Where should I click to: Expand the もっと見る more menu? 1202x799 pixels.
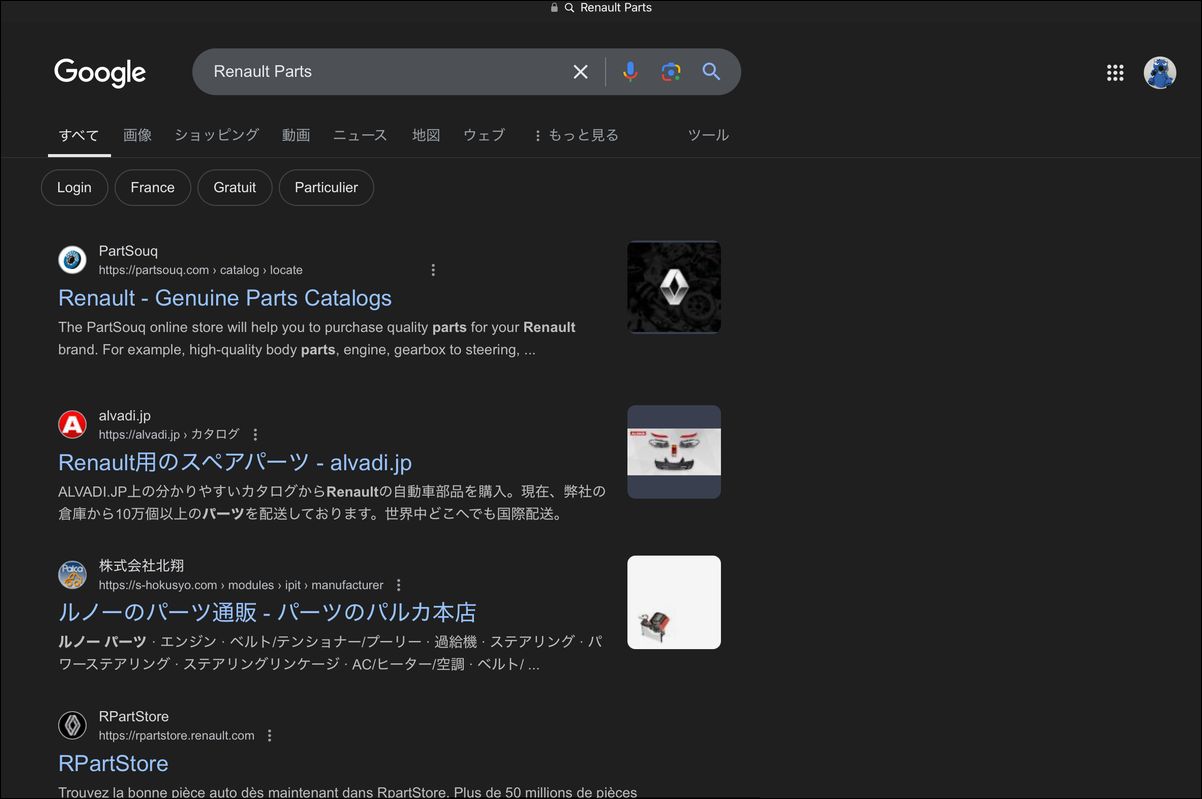tap(575, 135)
